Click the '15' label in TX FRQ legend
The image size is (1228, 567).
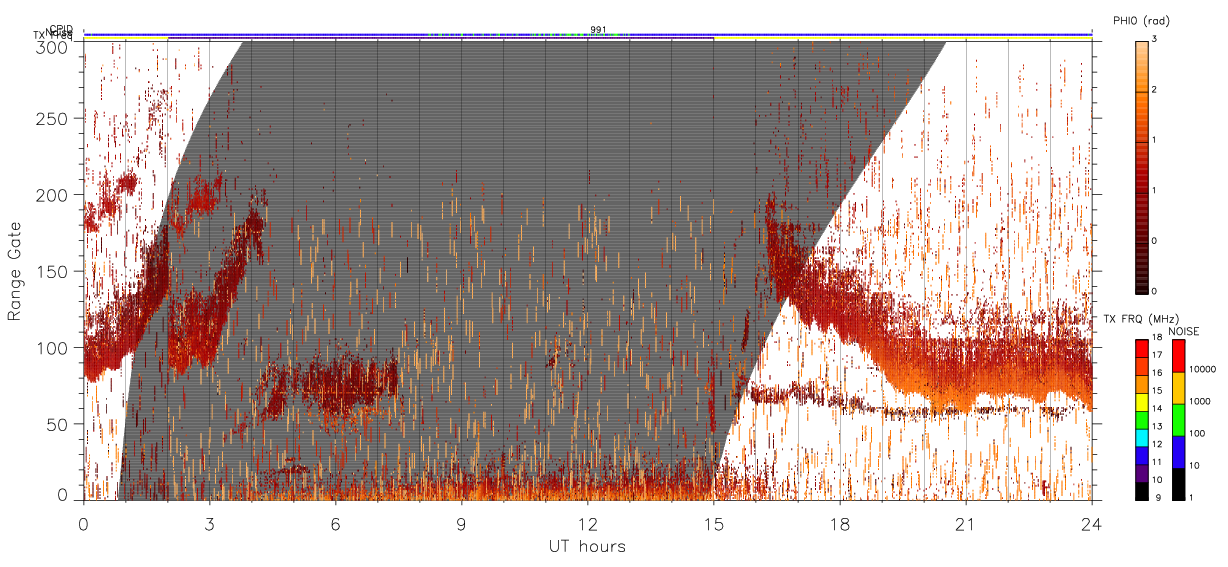(1158, 391)
